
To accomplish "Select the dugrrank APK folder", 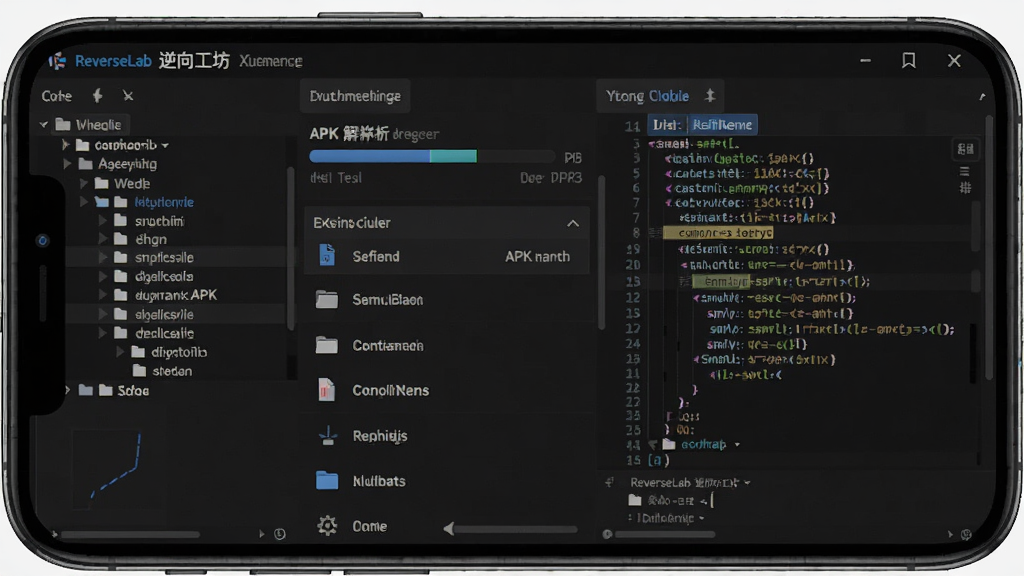I will (x=176, y=295).
